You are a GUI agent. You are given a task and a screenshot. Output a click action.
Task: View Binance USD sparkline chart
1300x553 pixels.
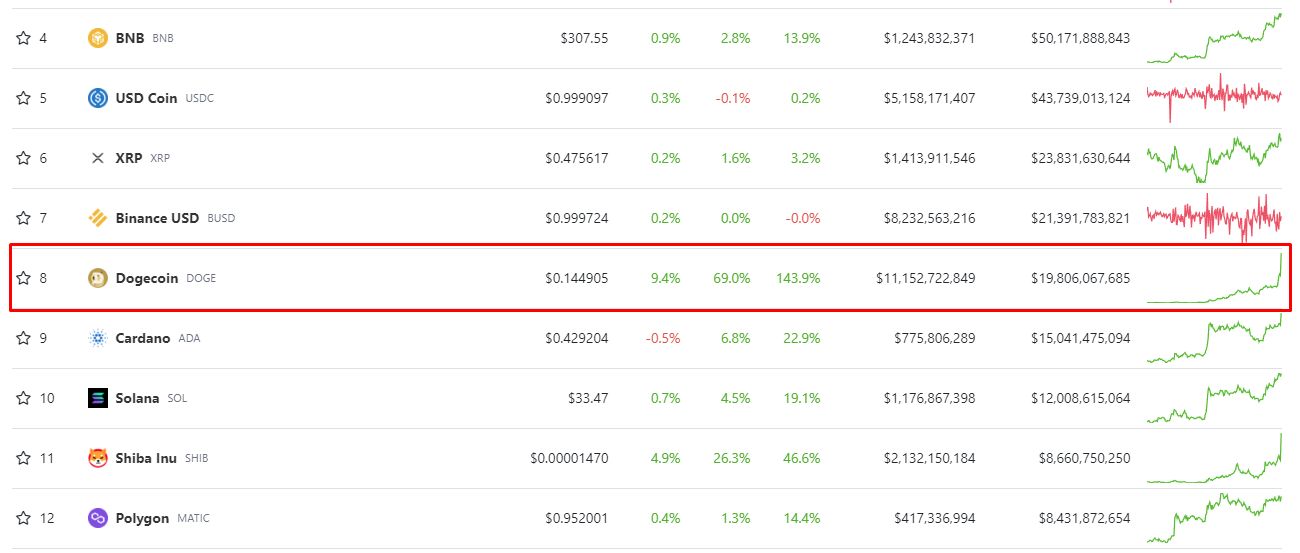[1214, 218]
